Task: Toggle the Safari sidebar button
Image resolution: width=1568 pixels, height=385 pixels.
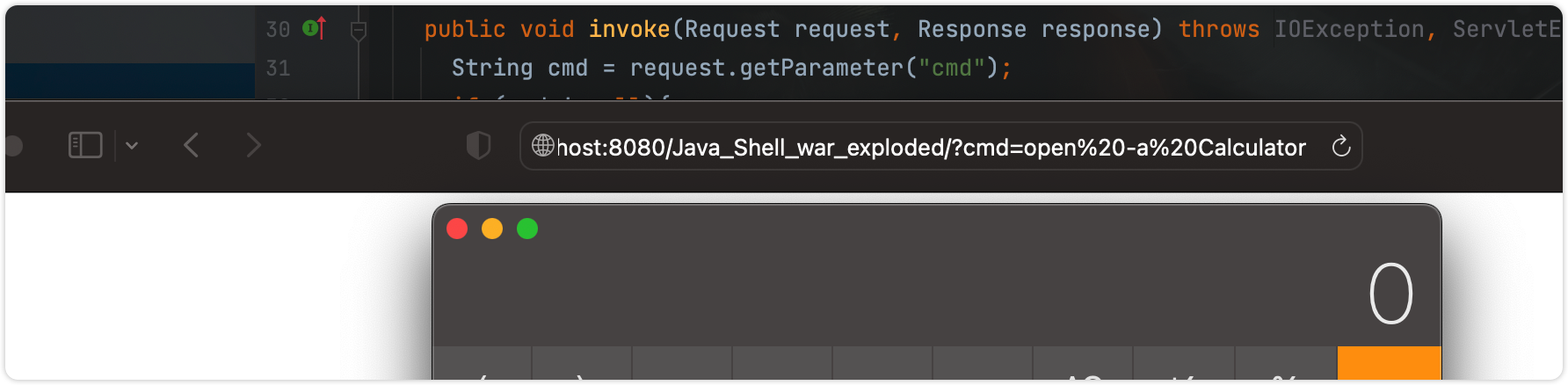Action: [85, 145]
